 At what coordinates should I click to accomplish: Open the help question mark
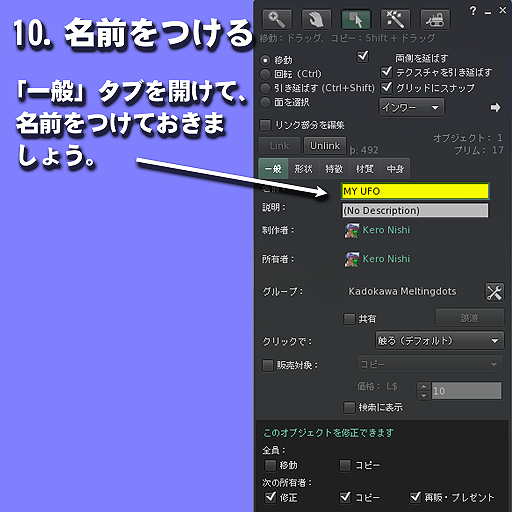pyautogui.click(x=473, y=11)
